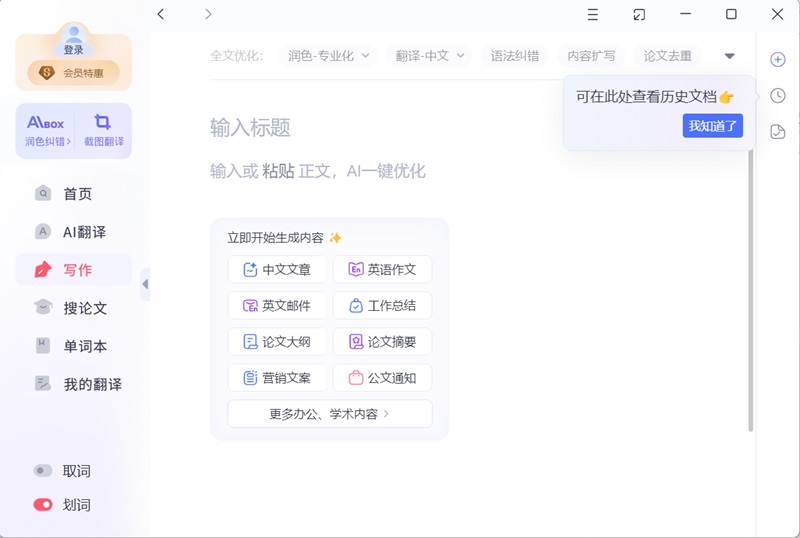
Task: Click the body text input area
Action: tap(317, 171)
